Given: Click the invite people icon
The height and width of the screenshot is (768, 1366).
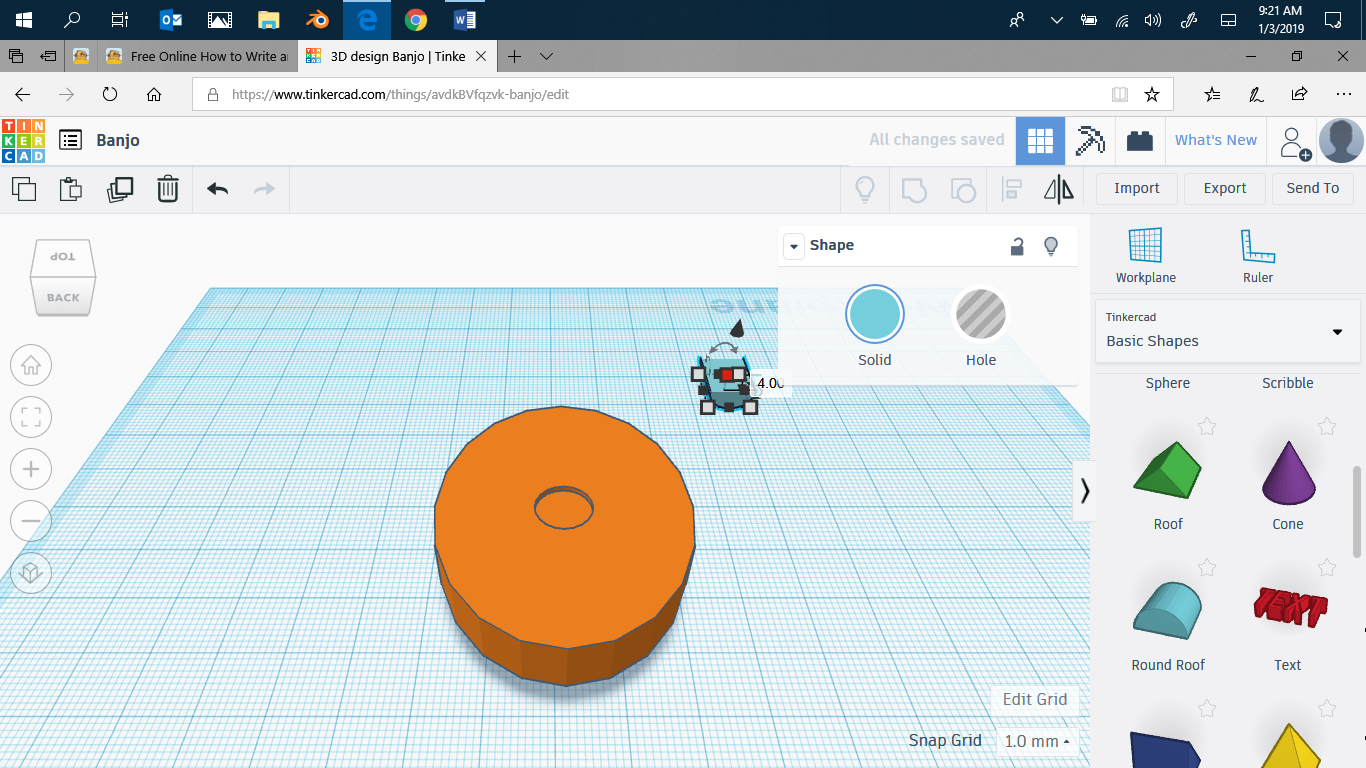Looking at the screenshot, I should 1295,143.
